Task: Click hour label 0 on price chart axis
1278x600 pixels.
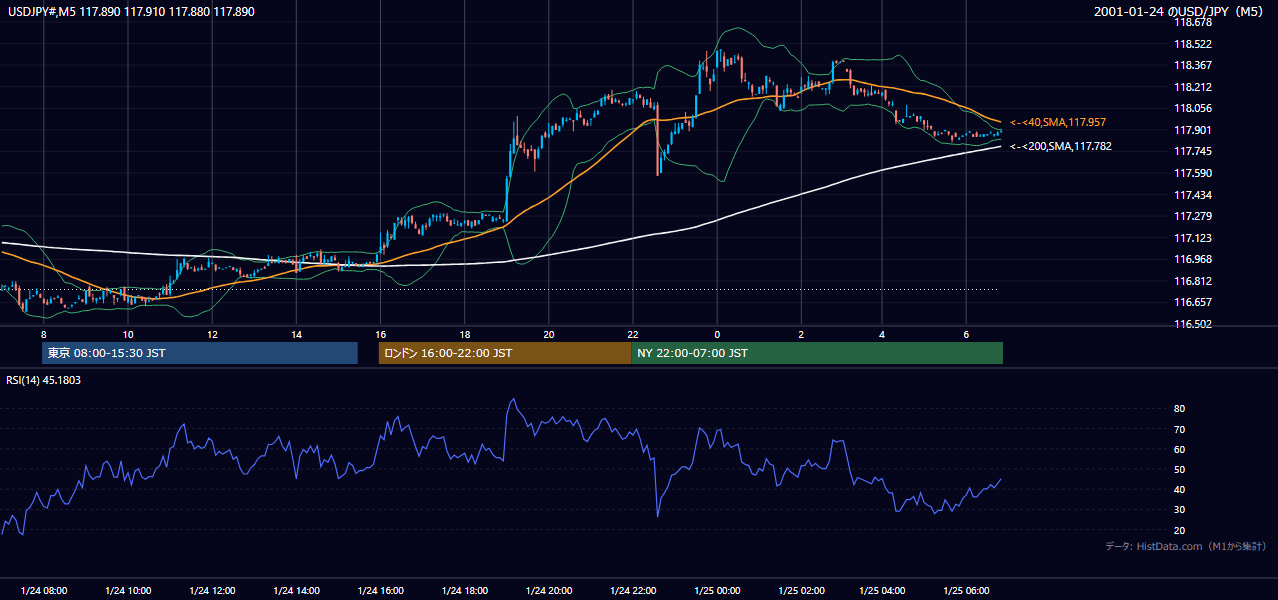Action: (717, 333)
